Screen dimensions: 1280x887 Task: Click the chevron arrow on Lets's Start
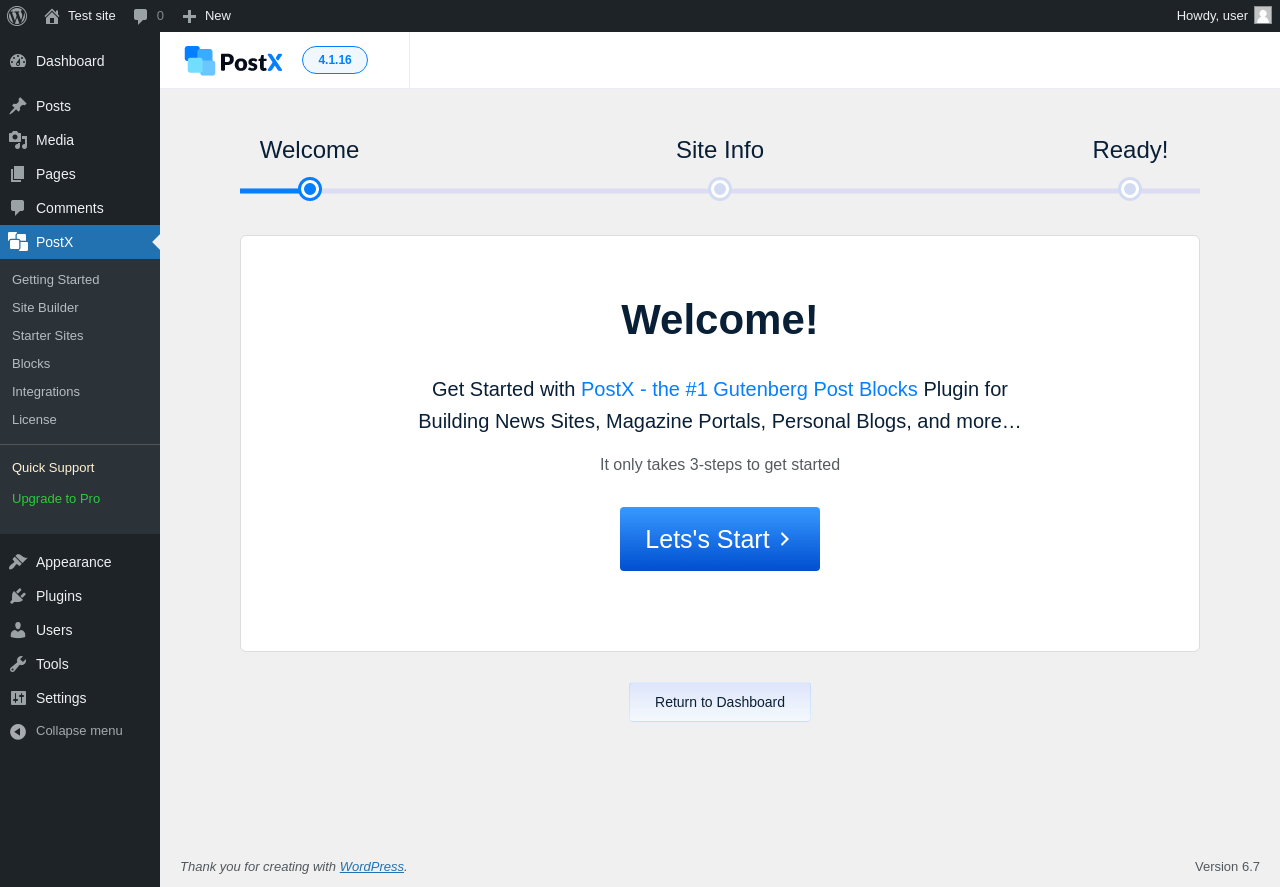click(x=785, y=539)
